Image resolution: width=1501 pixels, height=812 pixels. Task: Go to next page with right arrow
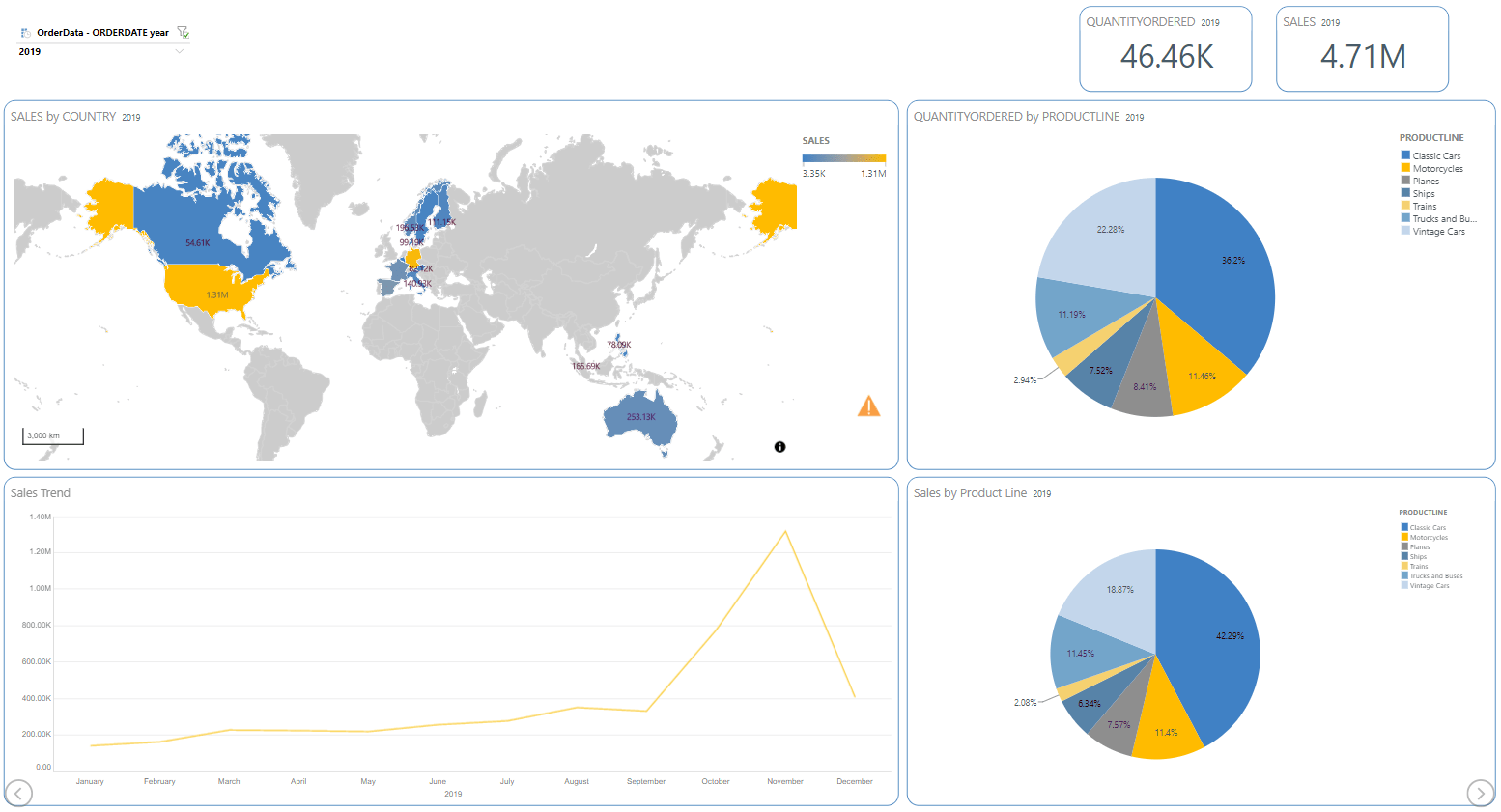(x=1480, y=793)
